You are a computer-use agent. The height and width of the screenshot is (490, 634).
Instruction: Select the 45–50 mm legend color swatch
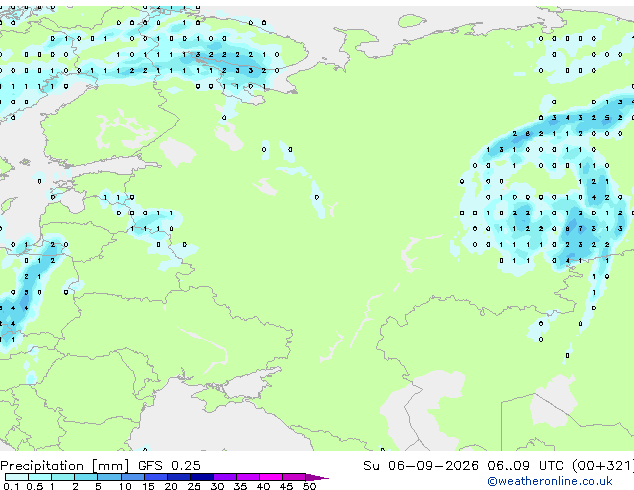pos(294,477)
